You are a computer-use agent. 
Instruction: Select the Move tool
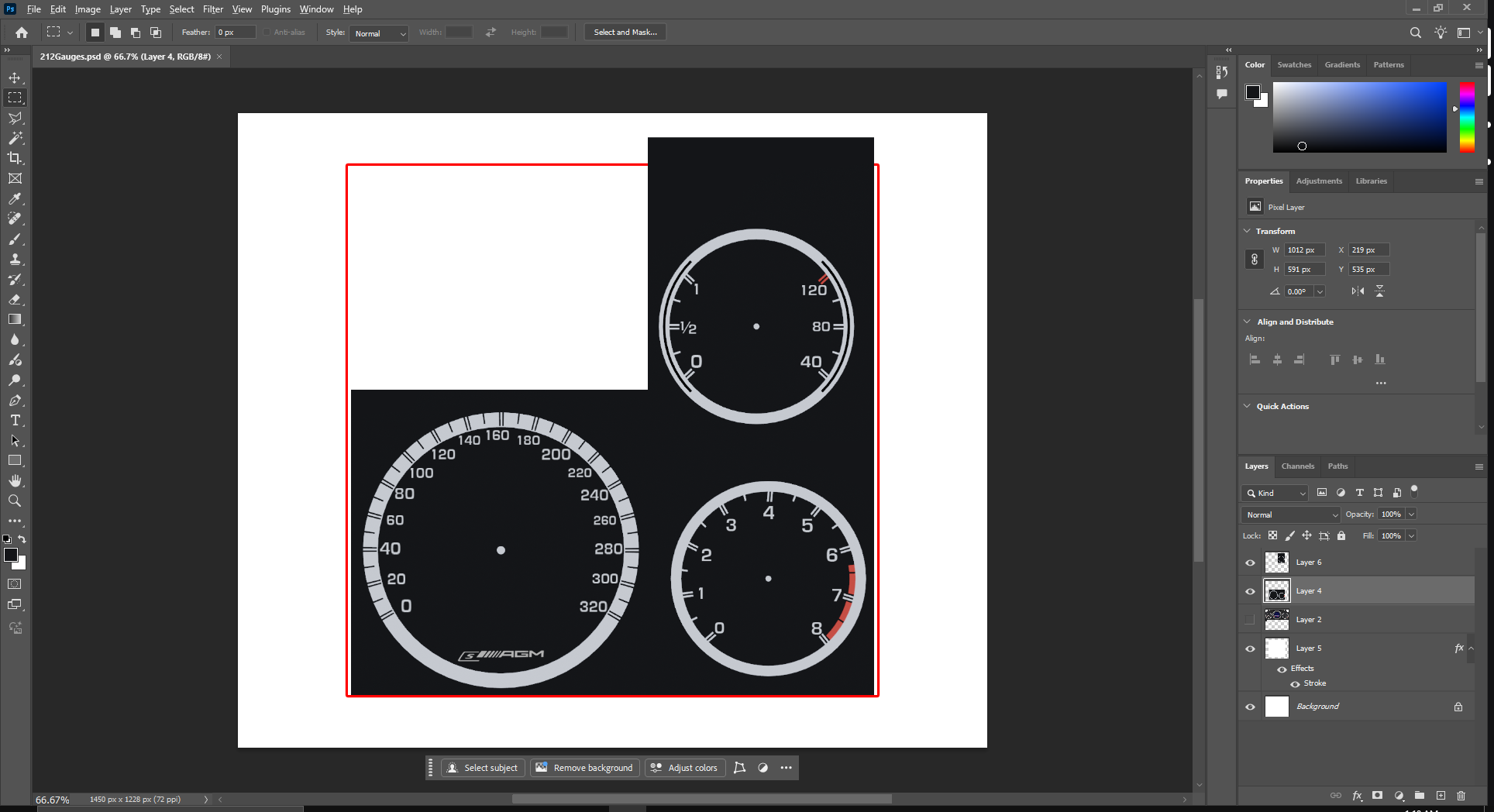[x=15, y=77]
